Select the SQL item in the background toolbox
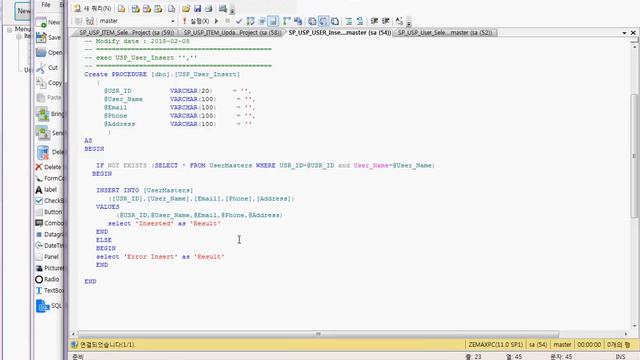640x360 pixels. click(49, 306)
